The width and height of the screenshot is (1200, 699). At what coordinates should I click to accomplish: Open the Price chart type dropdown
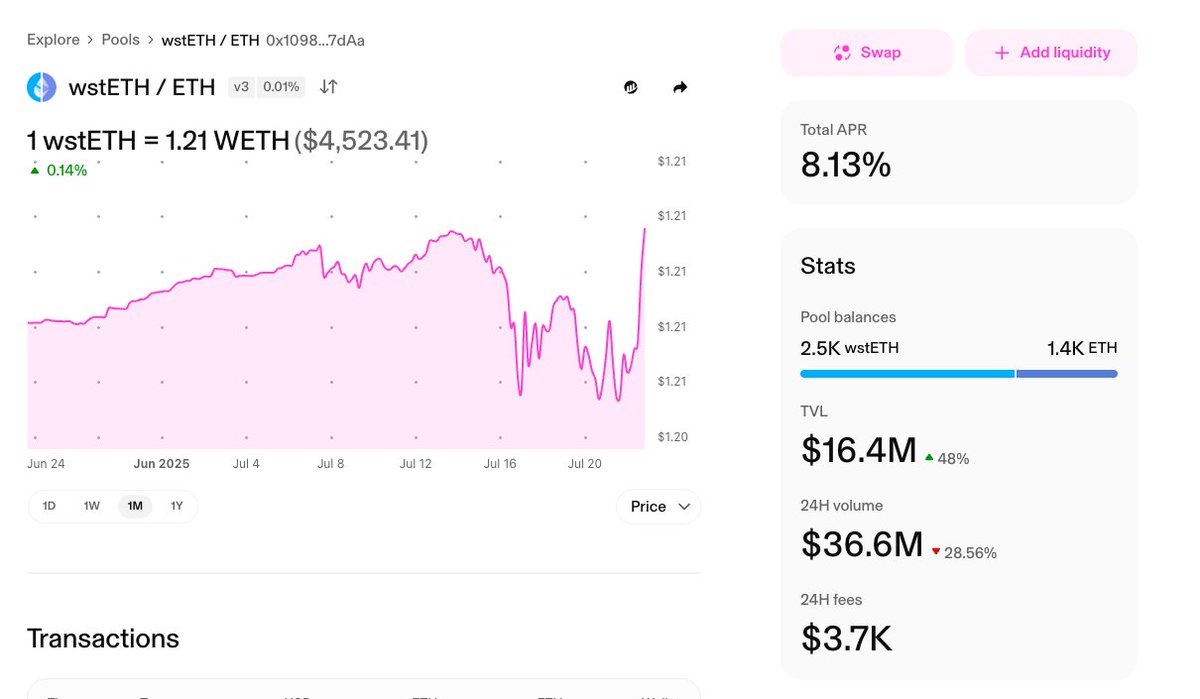[x=659, y=507]
